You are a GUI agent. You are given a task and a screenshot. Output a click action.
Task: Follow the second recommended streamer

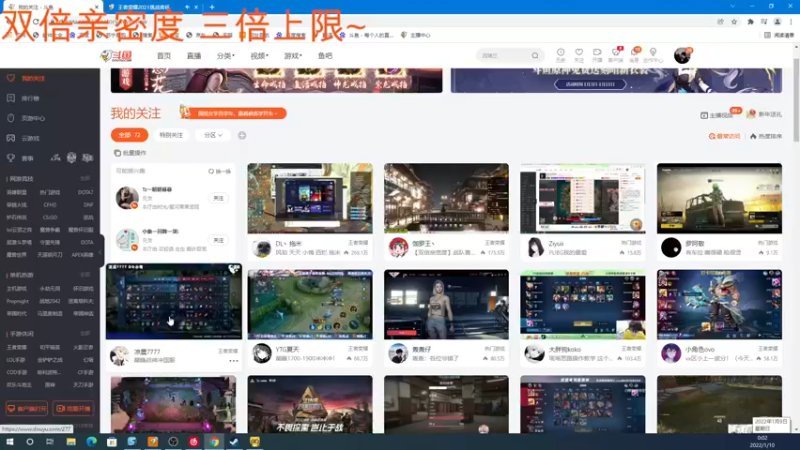point(218,240)
